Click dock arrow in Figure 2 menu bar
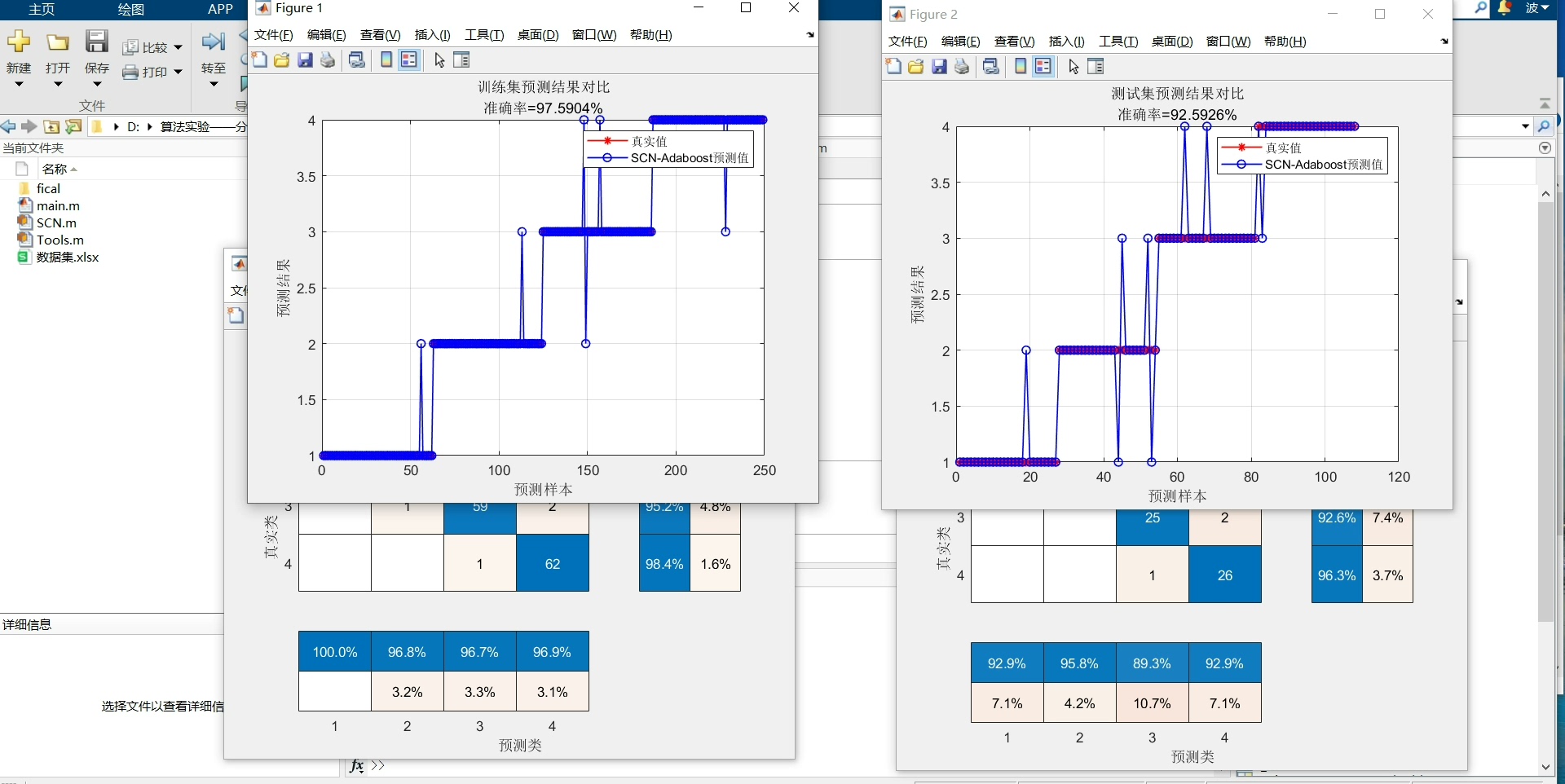 coord(1444,42)
